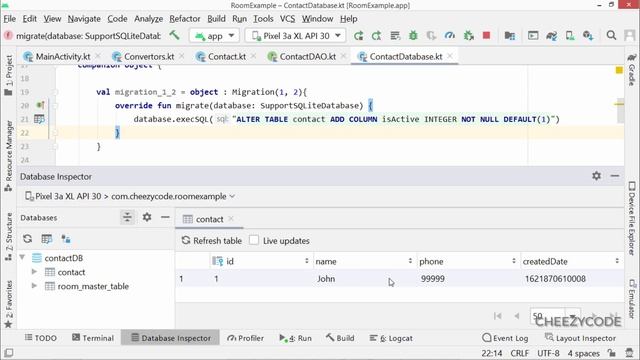Open new query tab icon under Databases
Image resolution: width=640 pixels, height=360 pixels.
(x=47, y=239)
